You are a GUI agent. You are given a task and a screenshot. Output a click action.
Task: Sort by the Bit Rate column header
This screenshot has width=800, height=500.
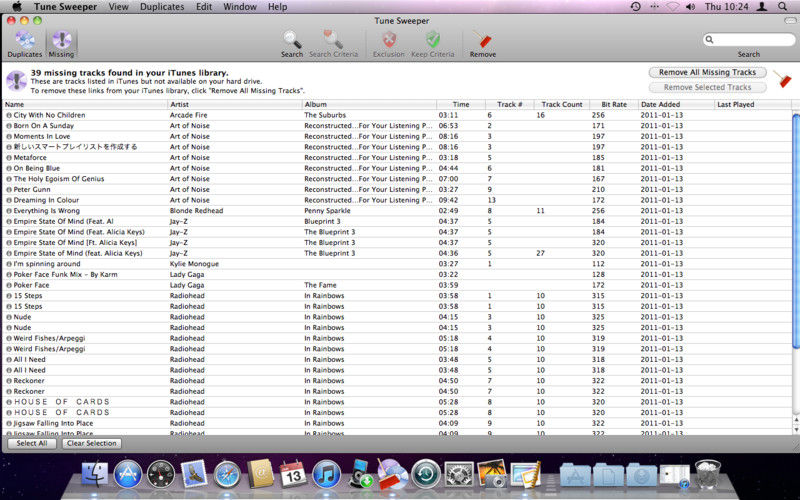[614, 104]
